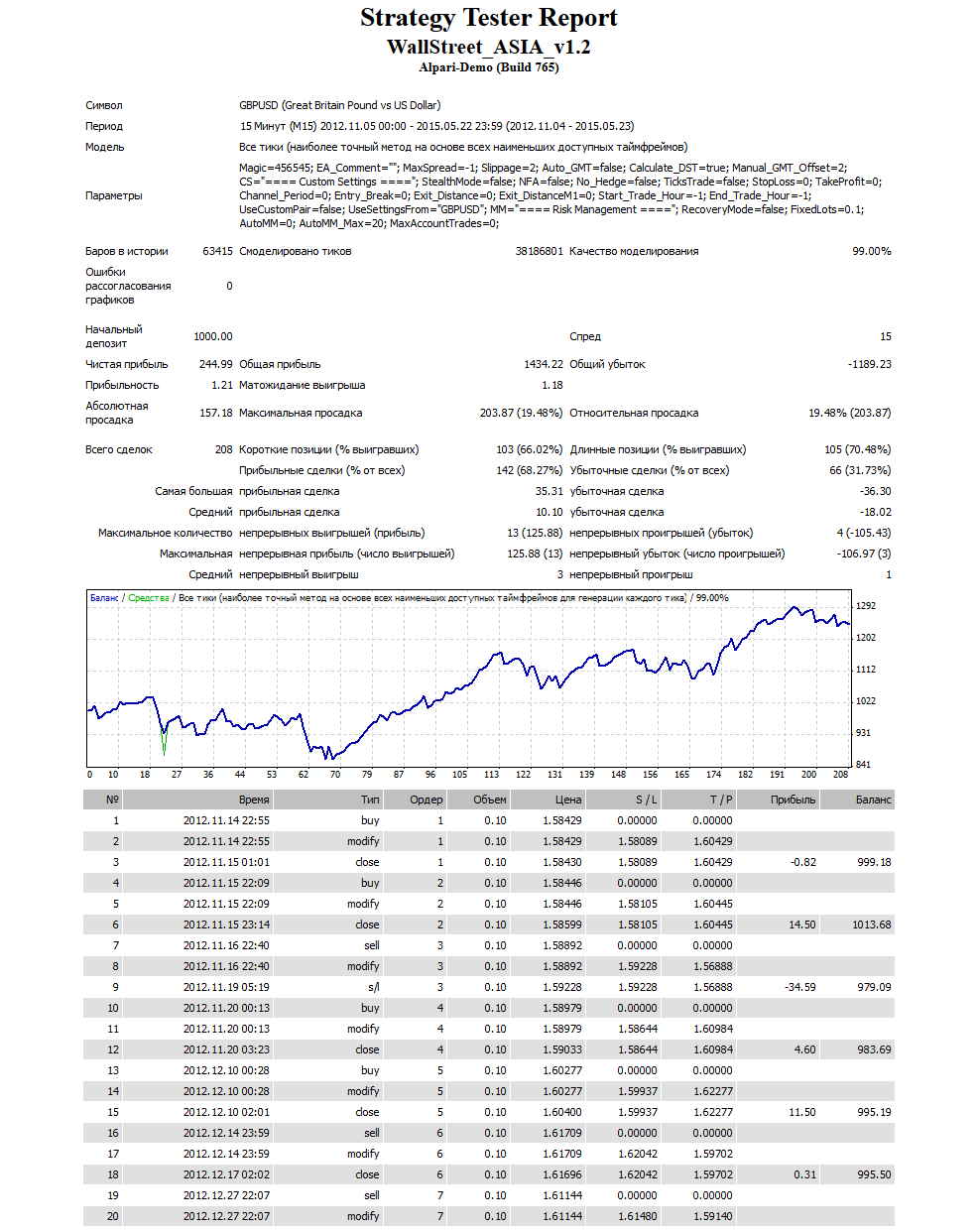Screen dimensions: 978x1232
Task: Click the Модель row label
Action: 105,147
